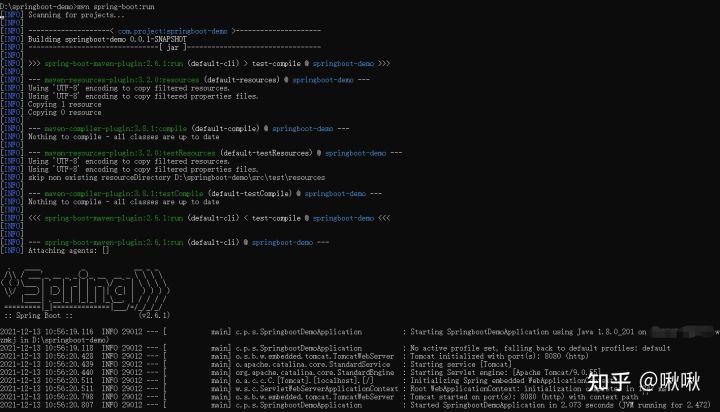Click "maven-compiler-plugin:3.8.1:compile" plugin text

tap(116, 129)
